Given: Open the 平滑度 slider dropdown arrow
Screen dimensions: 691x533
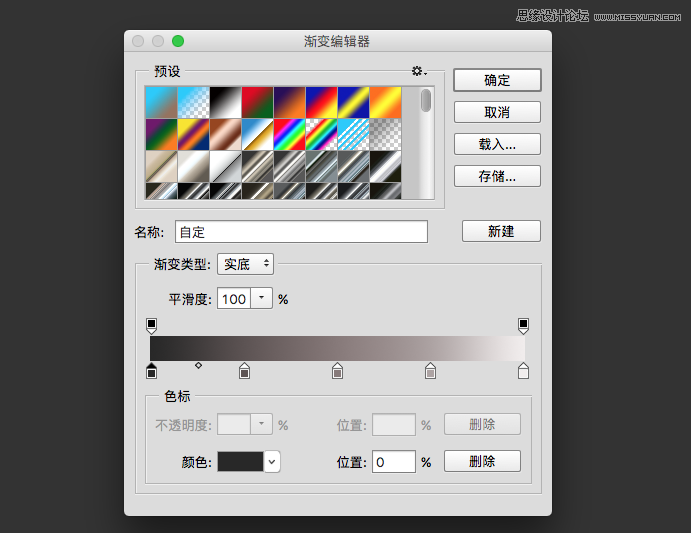Looking at the screenshot, I should [261, 298].
